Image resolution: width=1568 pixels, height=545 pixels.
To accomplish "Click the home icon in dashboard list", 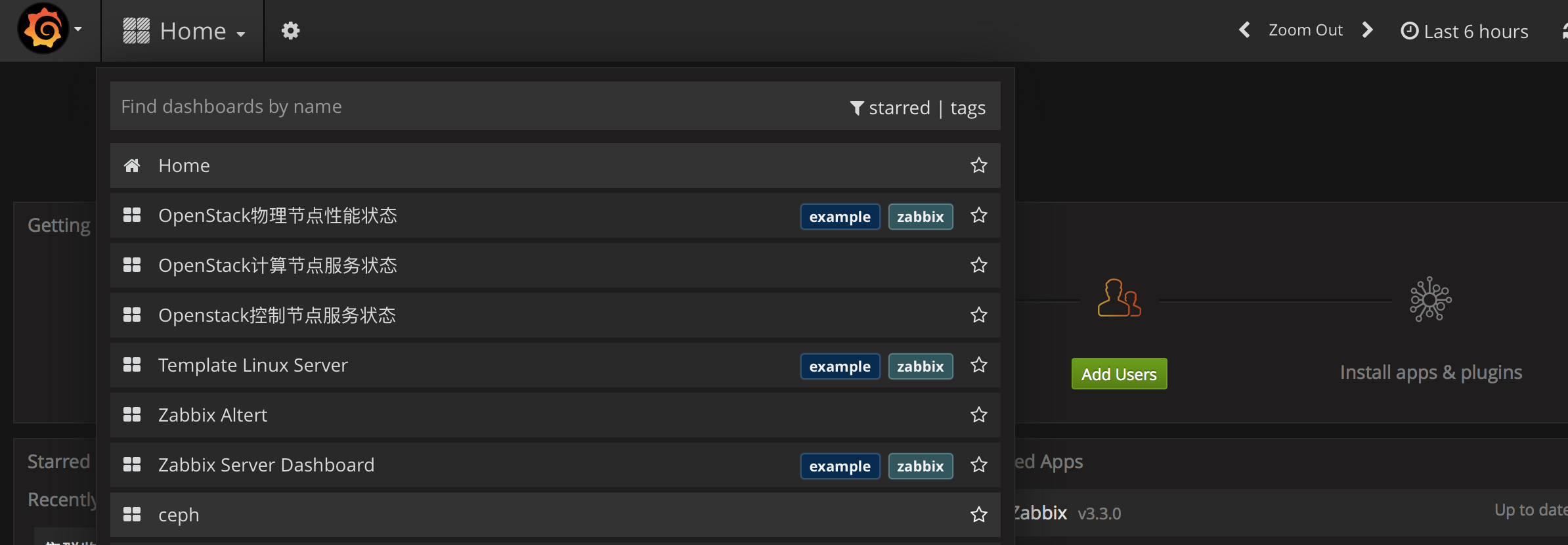I will pyautogui.click(x=132, y=165).
